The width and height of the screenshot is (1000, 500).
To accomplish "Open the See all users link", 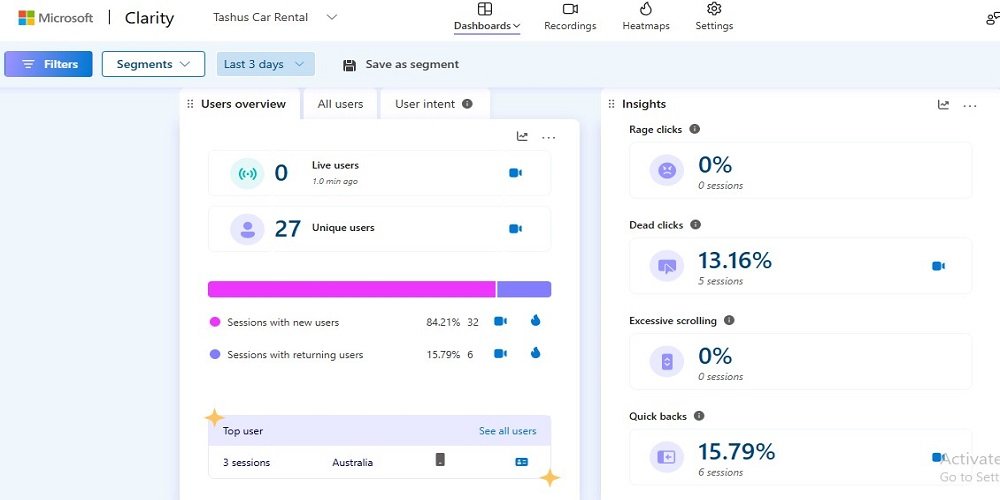I will (x=507, y=431).
